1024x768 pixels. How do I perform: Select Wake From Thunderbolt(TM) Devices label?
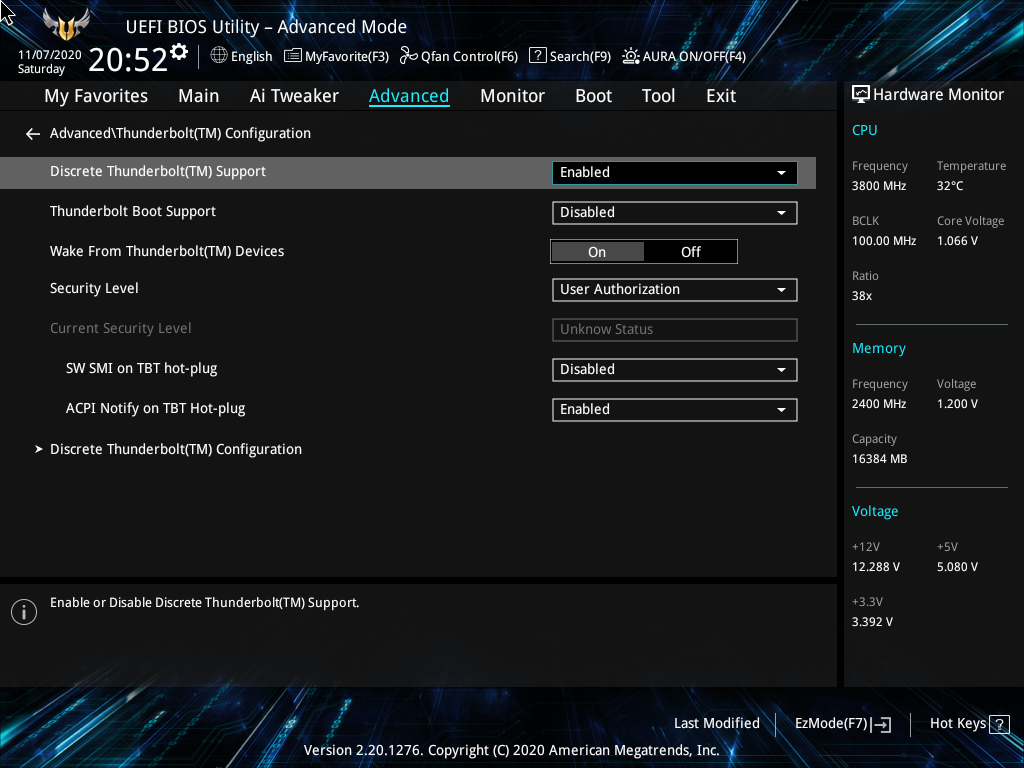(x=167, y=251)
